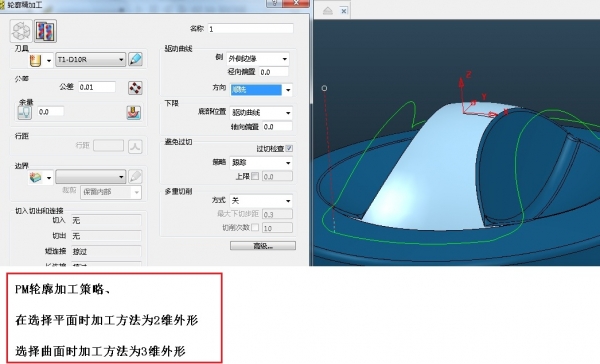Open the 方向 direction dropdown
This screenshot has height=364, width=600.
point(261,90)
